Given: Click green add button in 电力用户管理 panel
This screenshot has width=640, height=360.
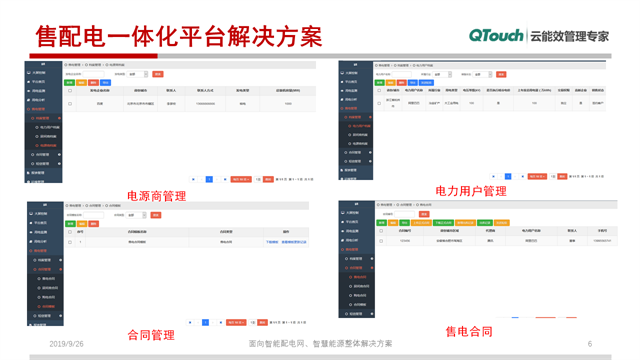Looking at the screenshot, I should [x=380, y=82].
